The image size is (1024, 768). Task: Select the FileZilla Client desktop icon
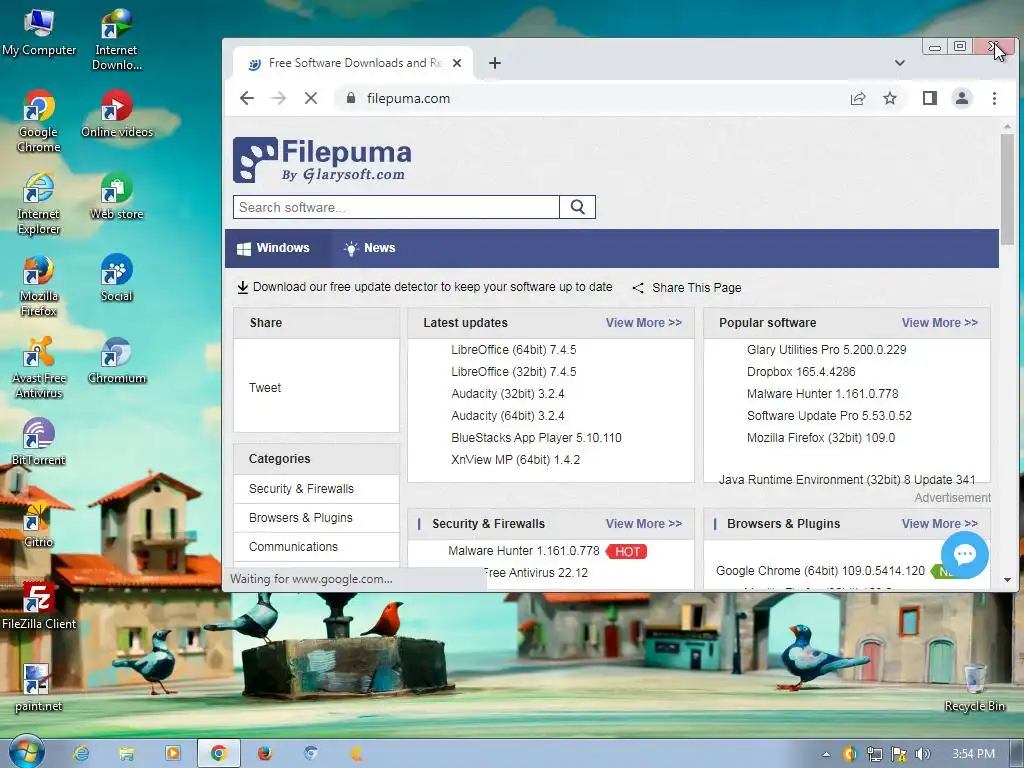tap(39, 607)
